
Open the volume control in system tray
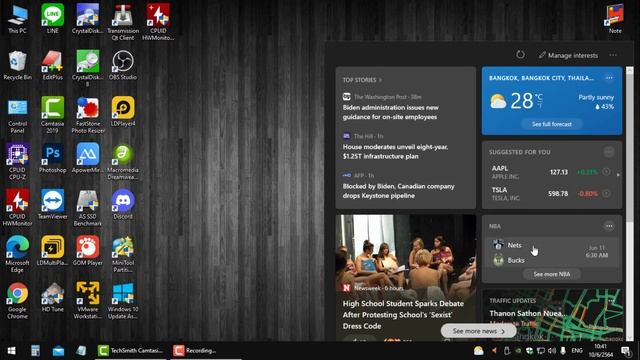(552, 351)
